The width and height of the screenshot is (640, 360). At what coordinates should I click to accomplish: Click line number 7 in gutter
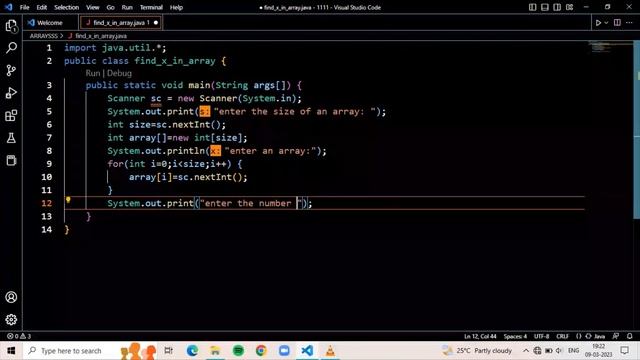pyautogui.click(x=49, y=138)
